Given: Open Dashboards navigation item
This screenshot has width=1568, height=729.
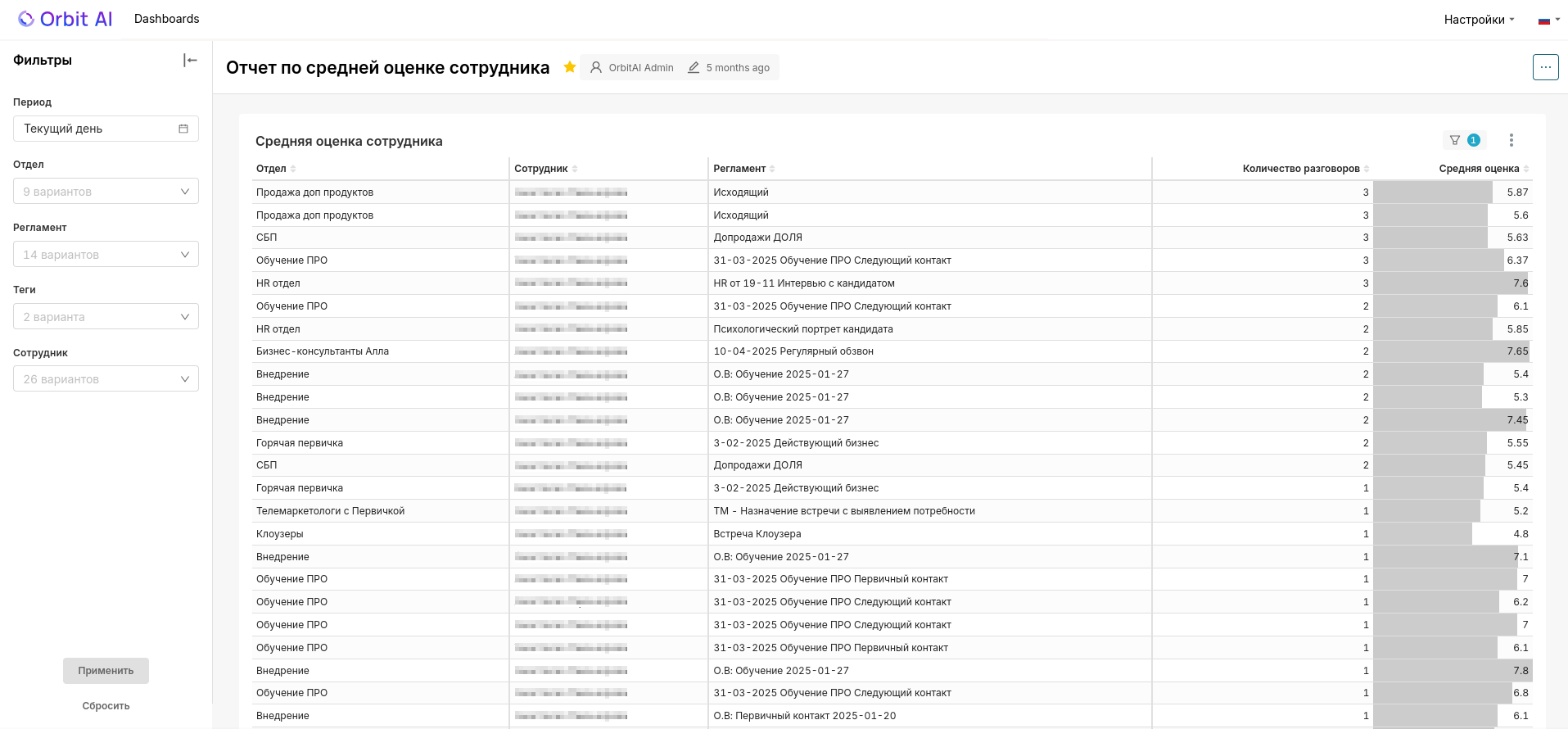Looking at the screenshot, I should coord(166,19).
